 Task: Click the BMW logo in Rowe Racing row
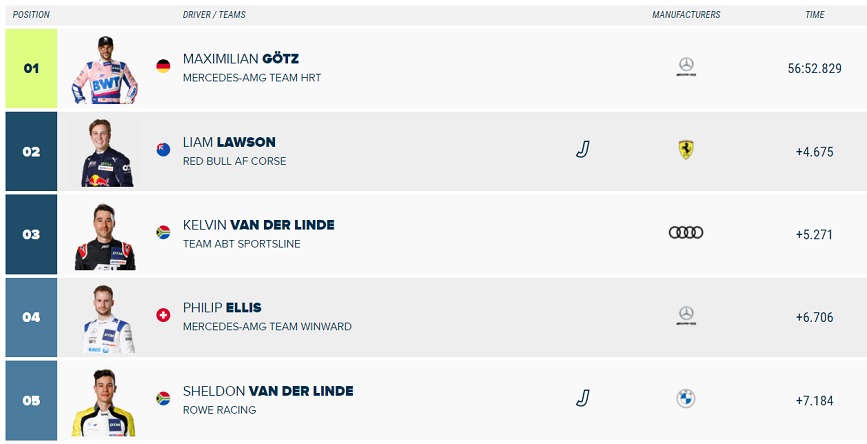(686, 399)
